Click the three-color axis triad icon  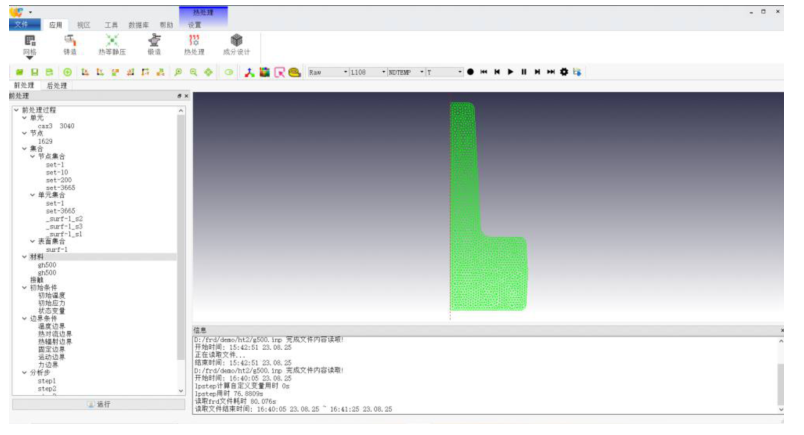pyautogui.click(x=249, y=72)
